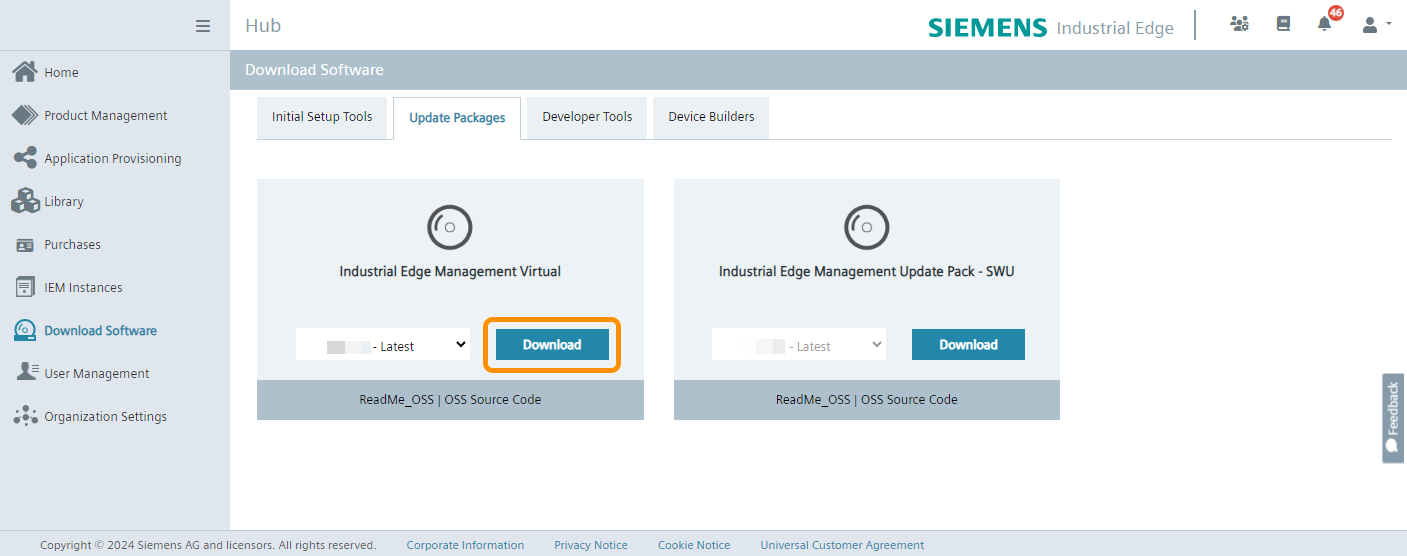Open Universal Customer Agreement footer link
Screen dimensions: 1407x556
[x=842, y=545]
